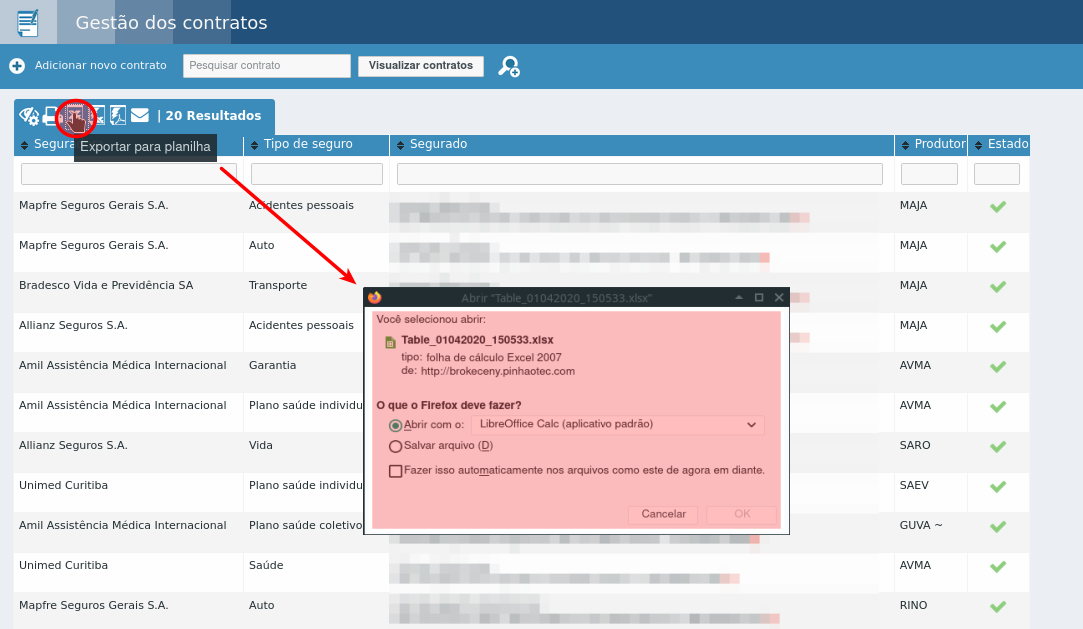Check Fazer isso automaticamente checkbox

point(396,471)
